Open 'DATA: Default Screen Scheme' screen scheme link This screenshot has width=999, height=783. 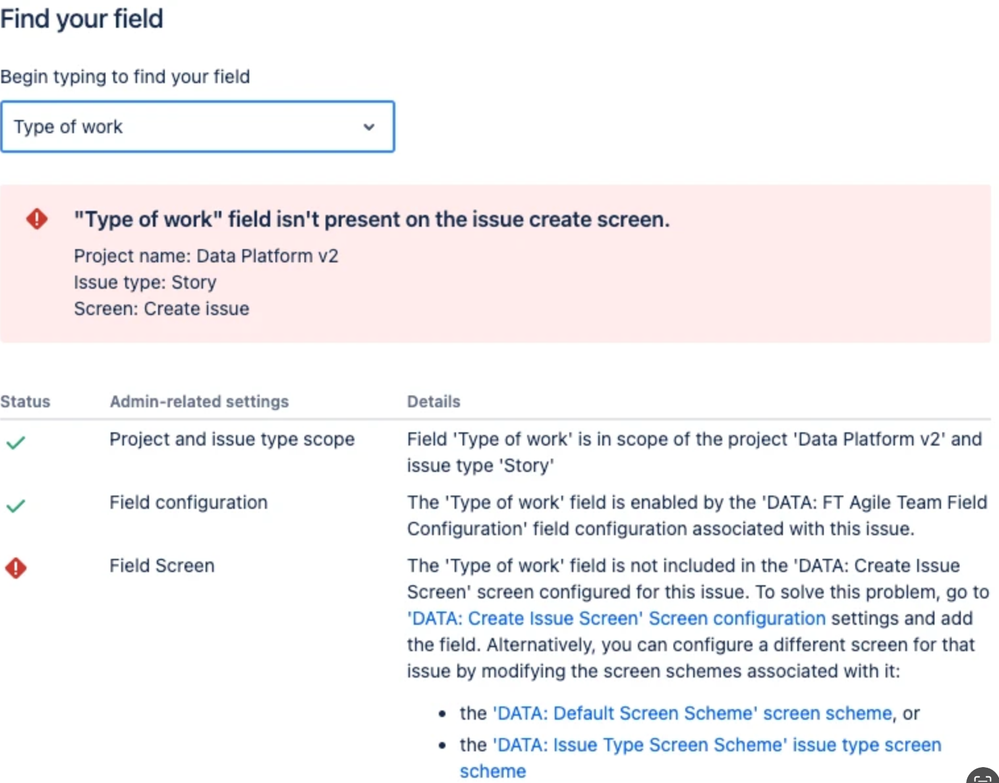[x=692, y=713]
